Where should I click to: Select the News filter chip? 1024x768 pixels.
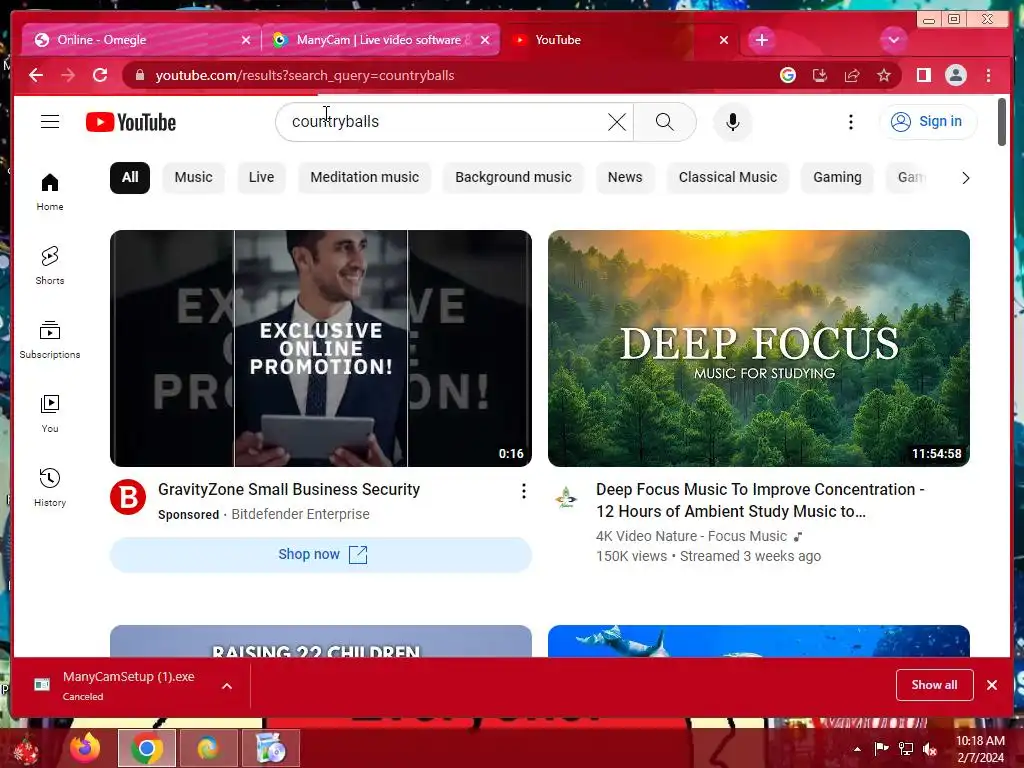(x=625, y=178)
